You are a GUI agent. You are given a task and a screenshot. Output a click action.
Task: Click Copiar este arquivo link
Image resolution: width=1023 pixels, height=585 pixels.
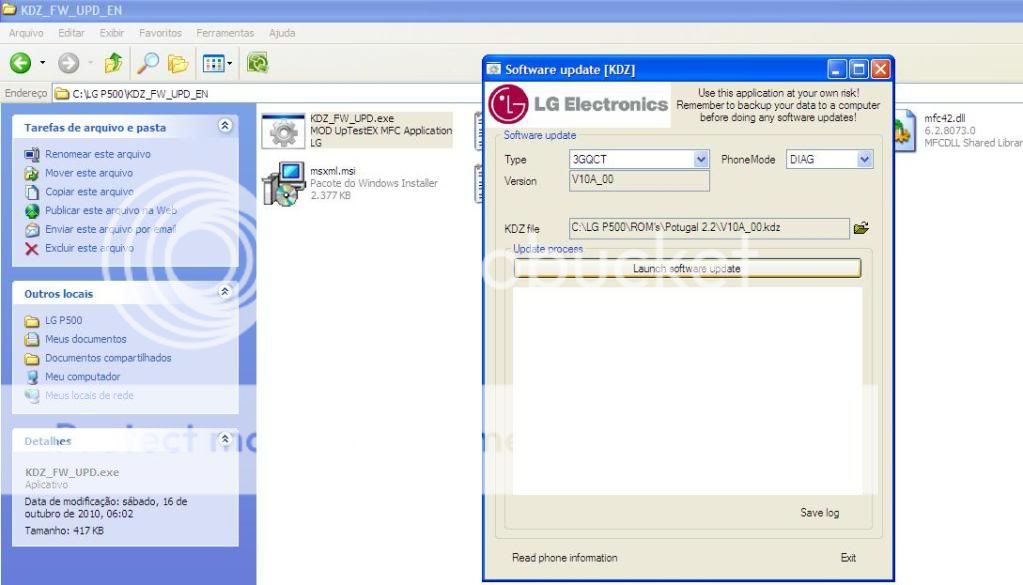click(x=89, y=192)
